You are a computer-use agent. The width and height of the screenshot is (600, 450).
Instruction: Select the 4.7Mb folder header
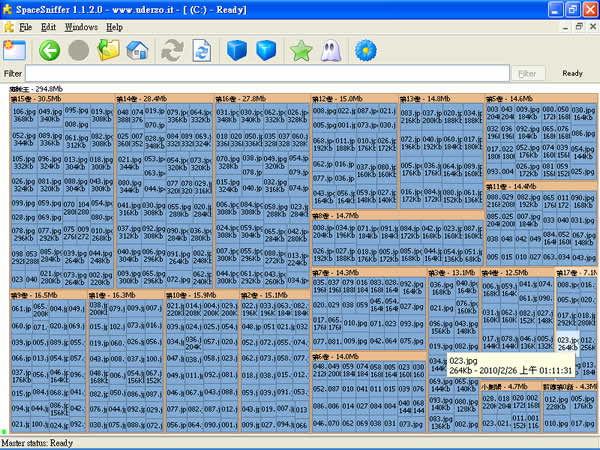click(510, 386)
